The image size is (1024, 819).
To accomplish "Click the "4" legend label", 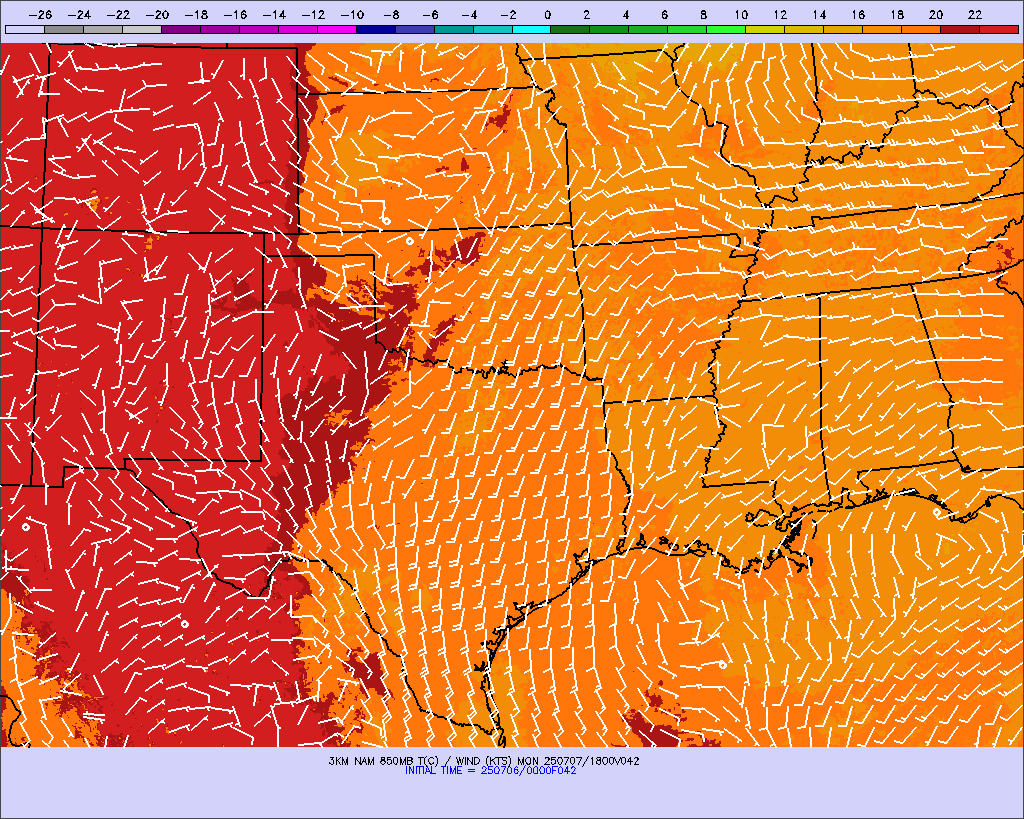I will coord(626,14).
